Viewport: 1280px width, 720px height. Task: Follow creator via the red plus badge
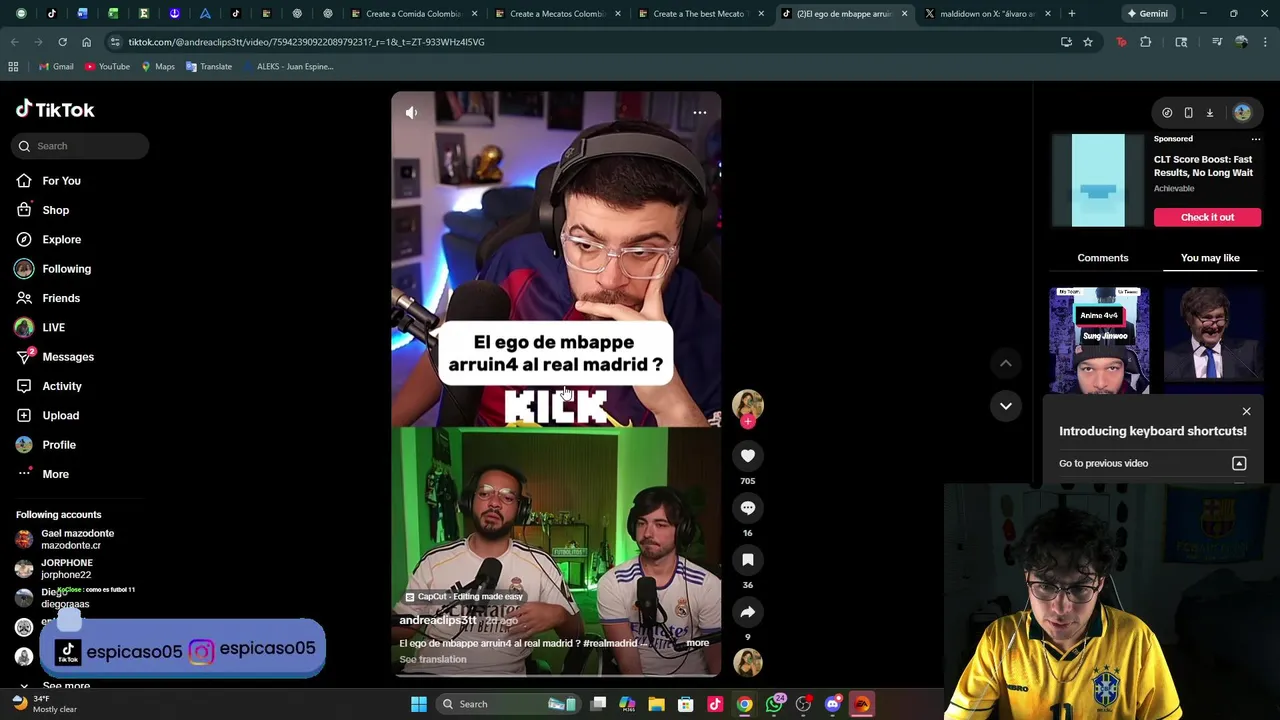click(x=748, y=421)
